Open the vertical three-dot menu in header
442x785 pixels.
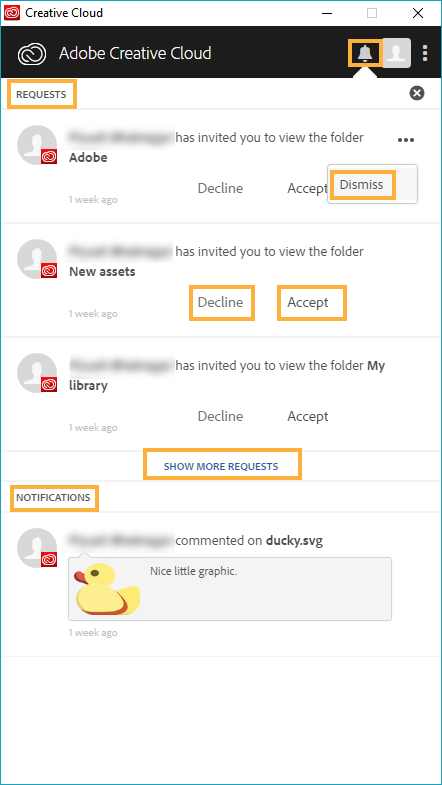(425, 53)
